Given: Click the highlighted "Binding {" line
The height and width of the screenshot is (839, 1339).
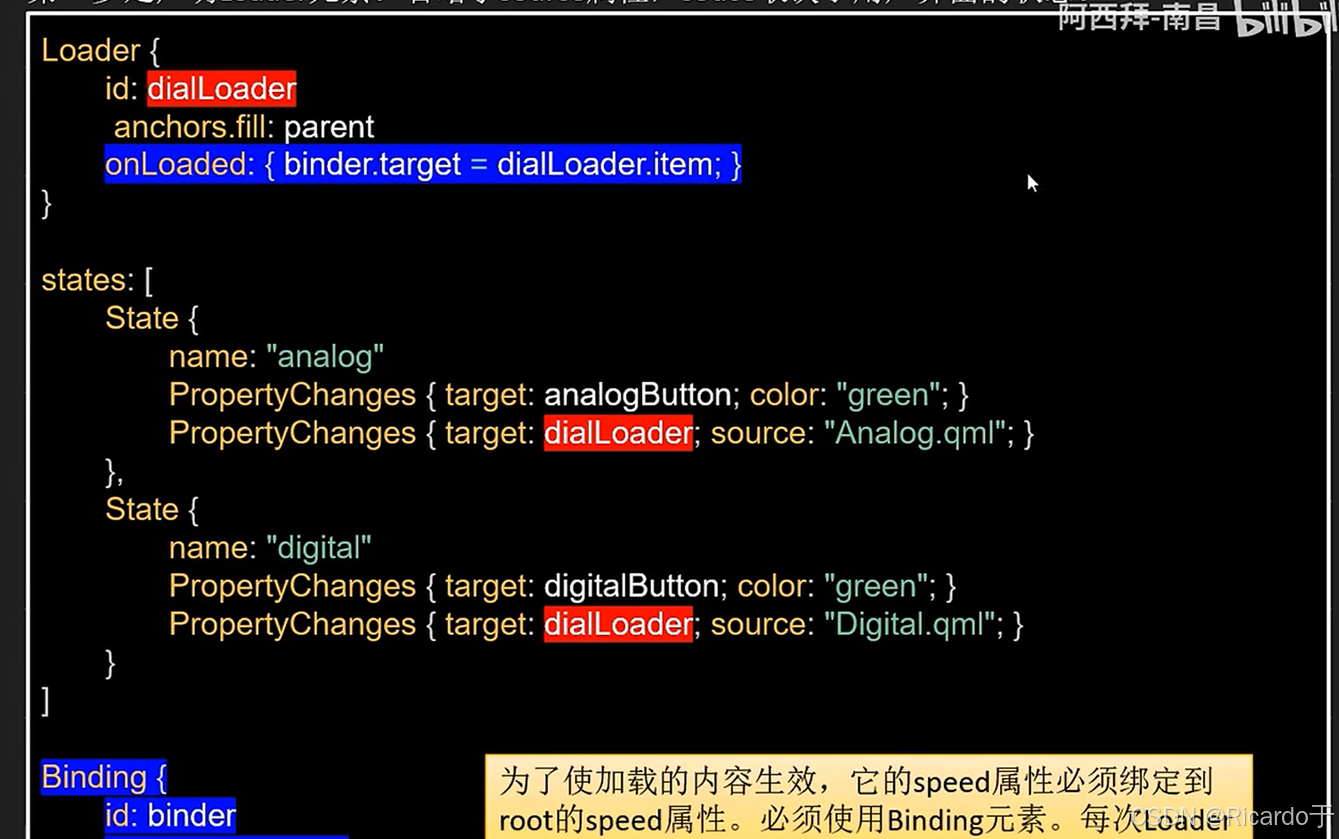Looking at the screenshot, I should point(104,777).
